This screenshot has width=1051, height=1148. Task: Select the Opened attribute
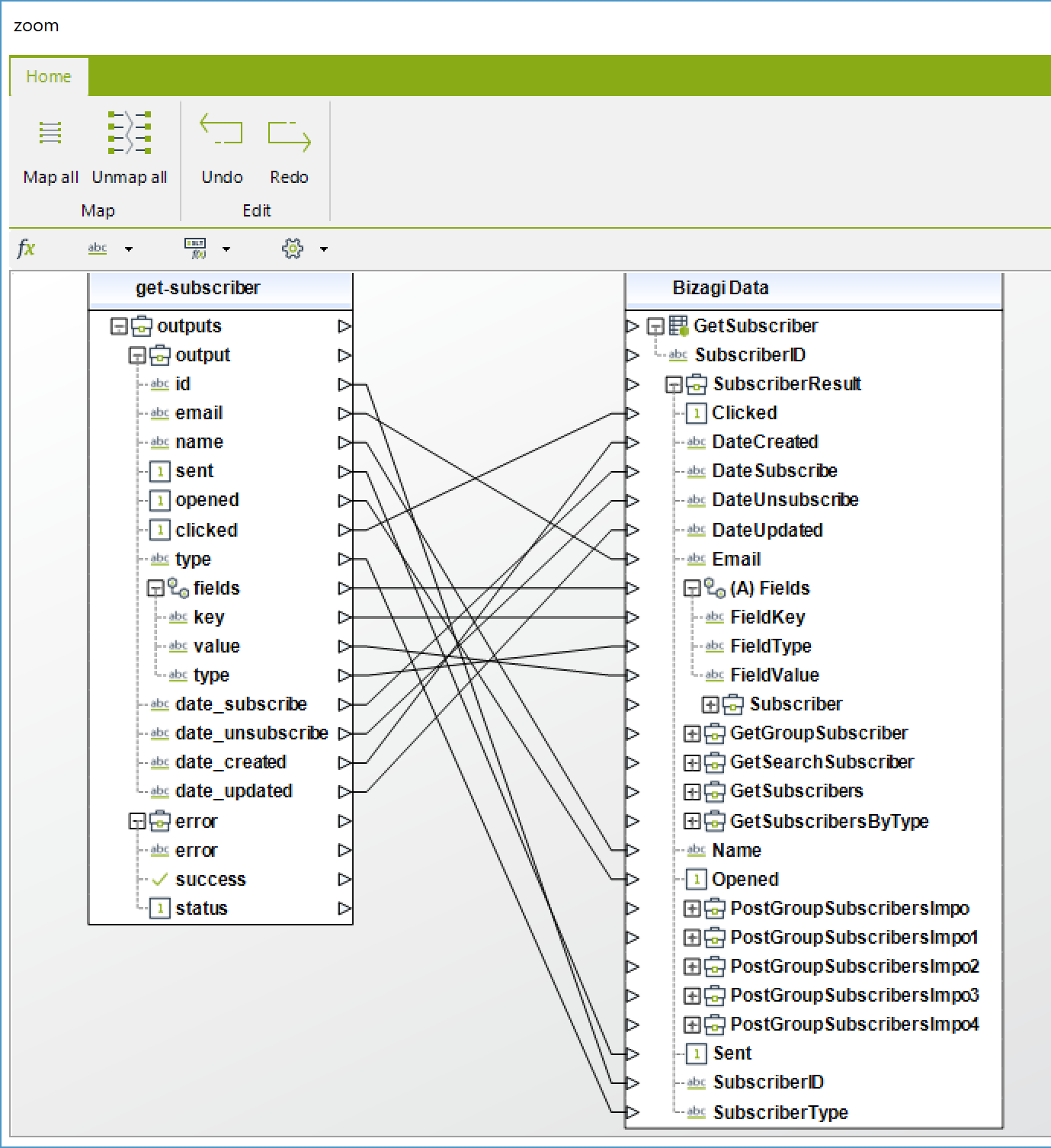[745, 880]
